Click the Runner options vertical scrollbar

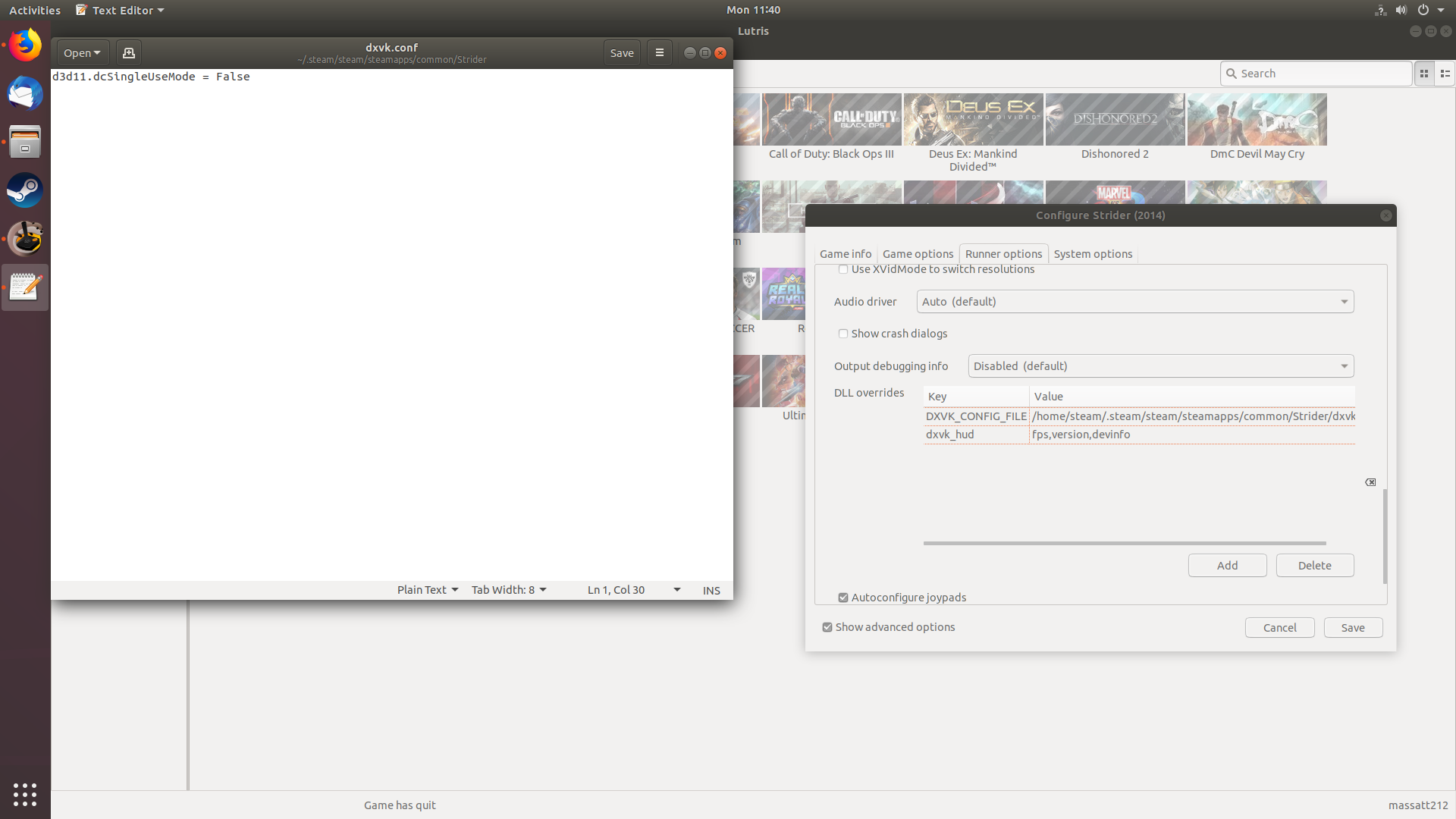click(1385, 536)
